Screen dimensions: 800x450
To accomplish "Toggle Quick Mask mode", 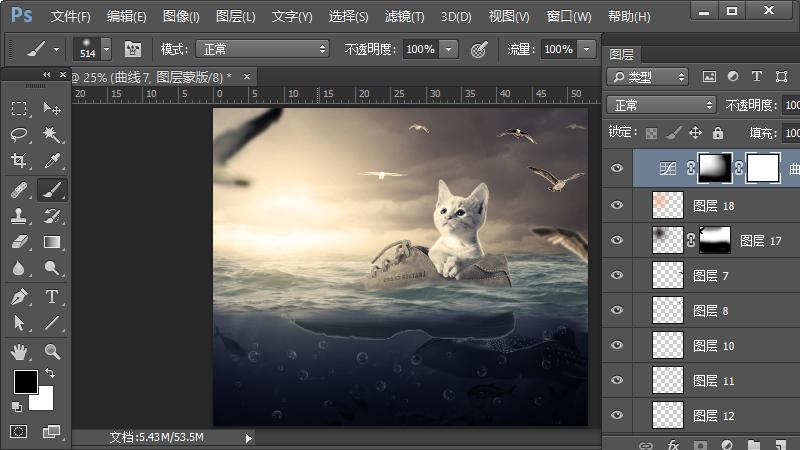I will click(19, 432).
